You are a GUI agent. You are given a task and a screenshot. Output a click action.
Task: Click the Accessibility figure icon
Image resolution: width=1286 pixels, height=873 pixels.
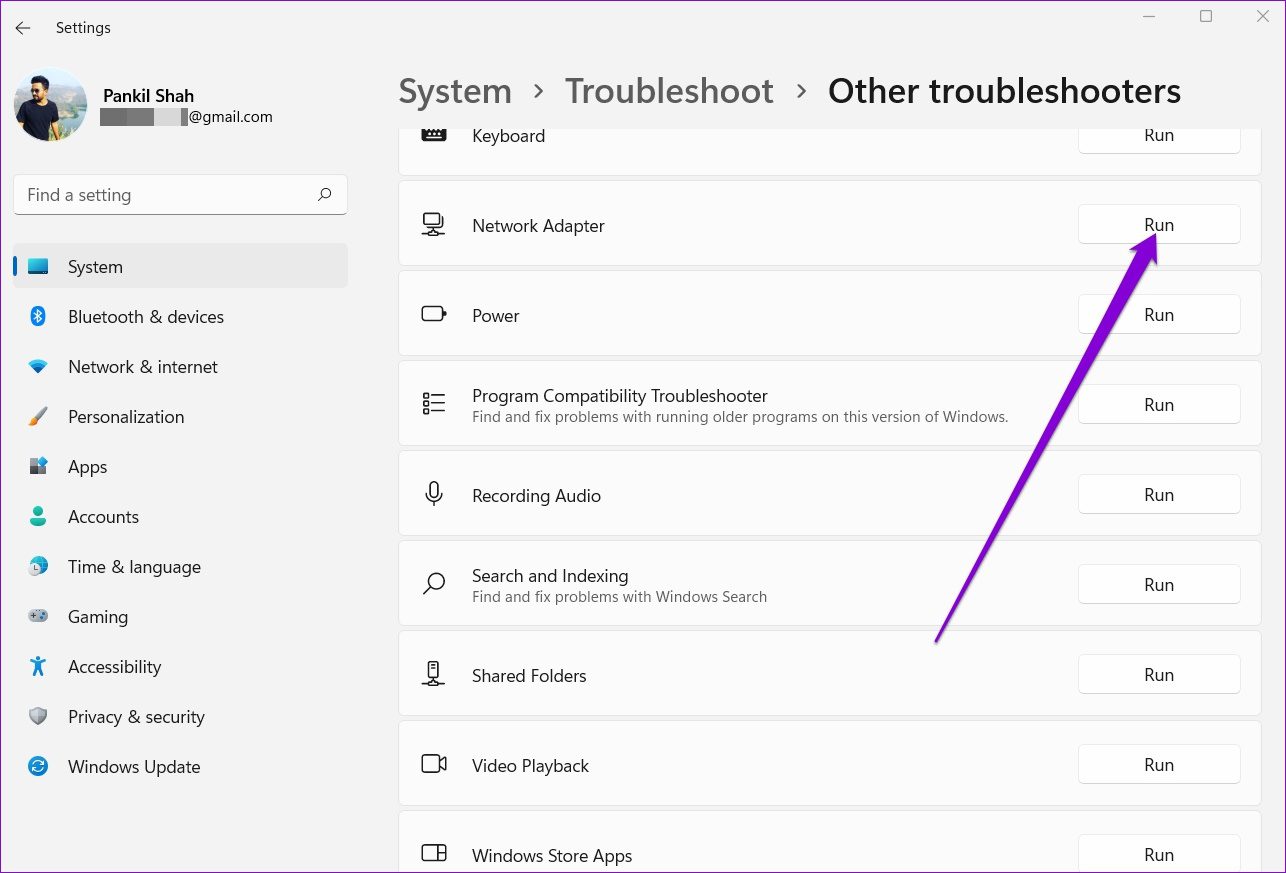pyautogui.click(x=38, y=667)
